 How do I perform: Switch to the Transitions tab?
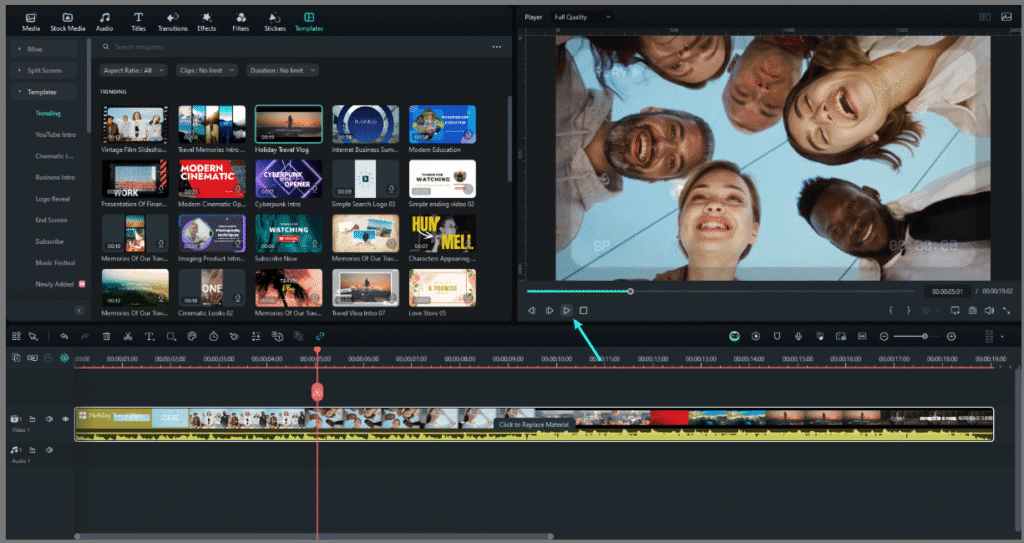coord(172,22)
